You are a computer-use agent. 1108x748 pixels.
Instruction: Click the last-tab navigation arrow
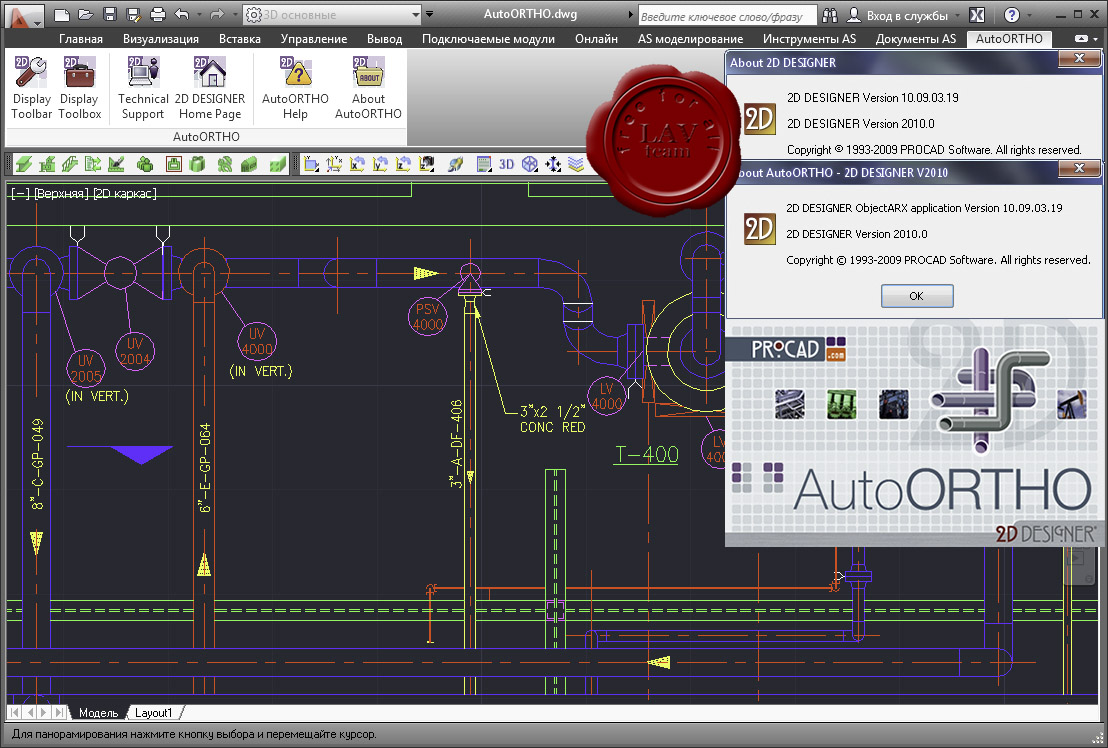point(59,713)
